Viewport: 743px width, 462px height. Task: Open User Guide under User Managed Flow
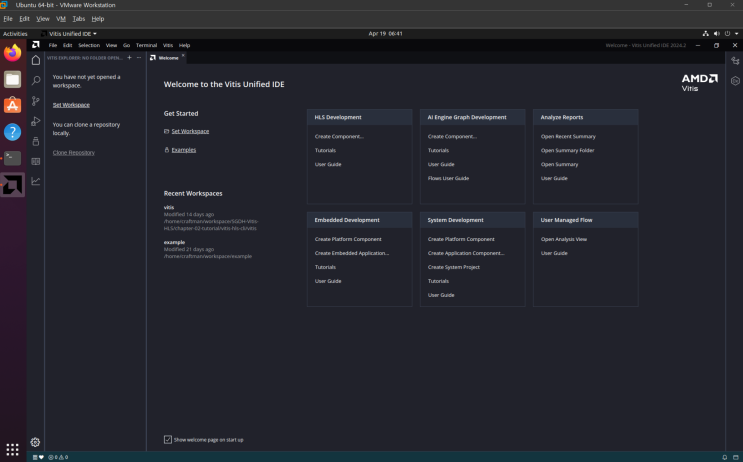pos(554,253)
